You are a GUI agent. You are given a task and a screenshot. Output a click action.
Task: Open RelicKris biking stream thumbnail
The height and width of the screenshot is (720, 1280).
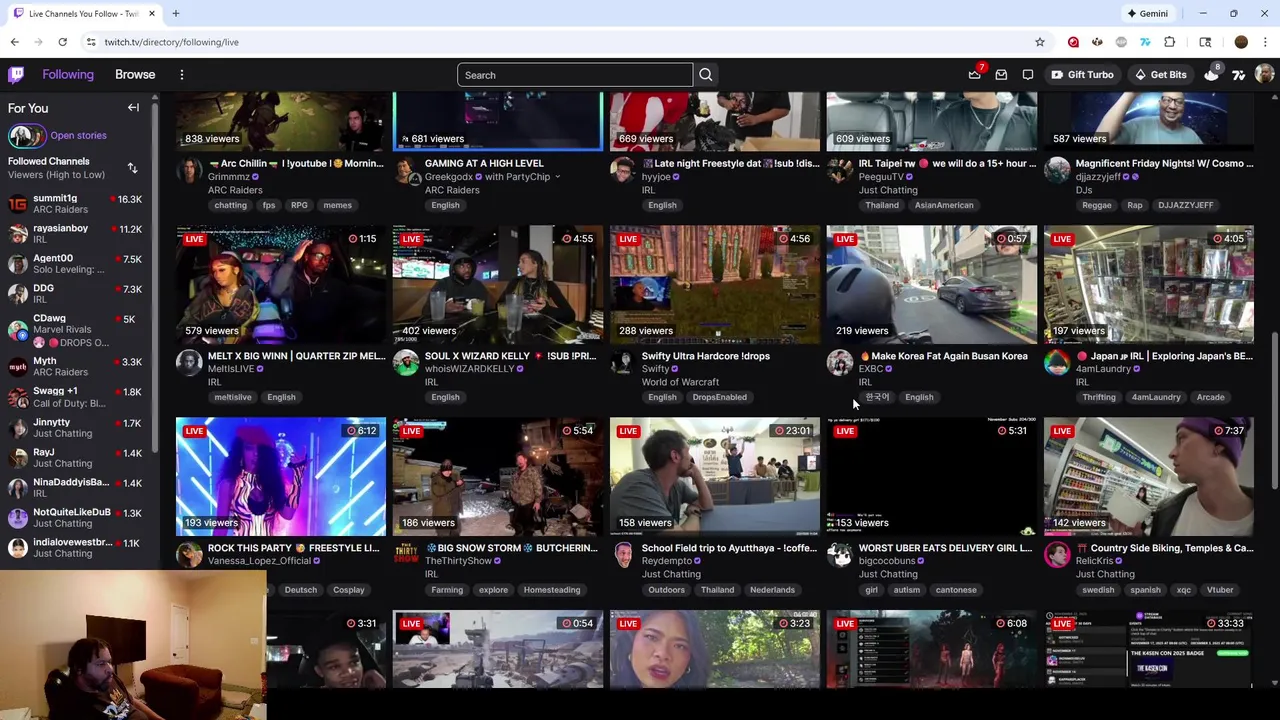pyautogui.click(x=1149, y=477)
